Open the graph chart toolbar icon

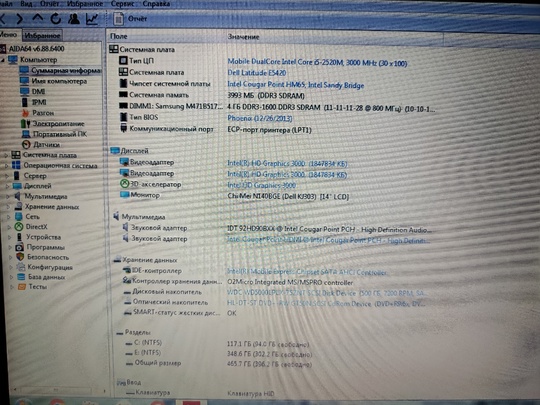[92, 19]
